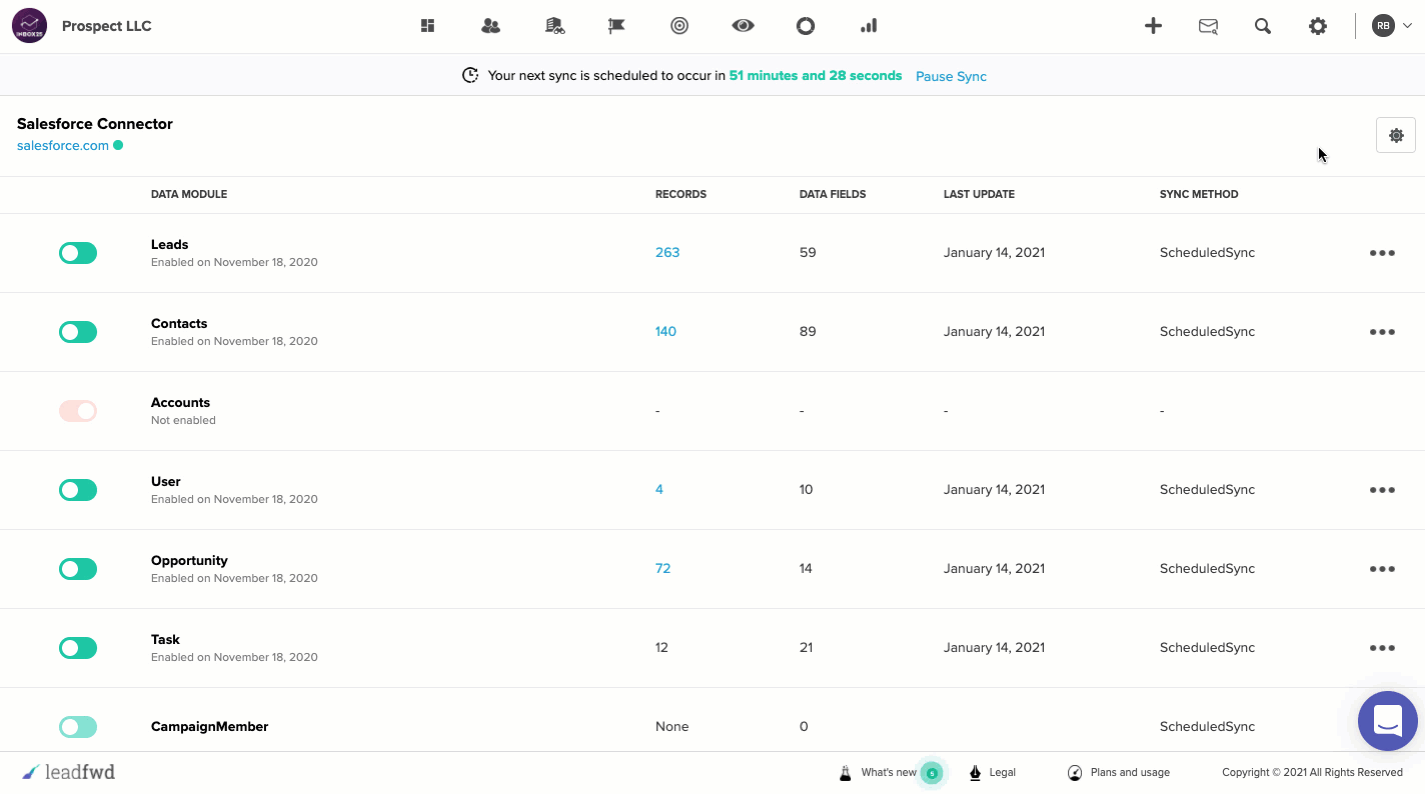Click the SYNC METHOD column header
This screenshot has height=794, width=1425.
[x=1199, y=194]
